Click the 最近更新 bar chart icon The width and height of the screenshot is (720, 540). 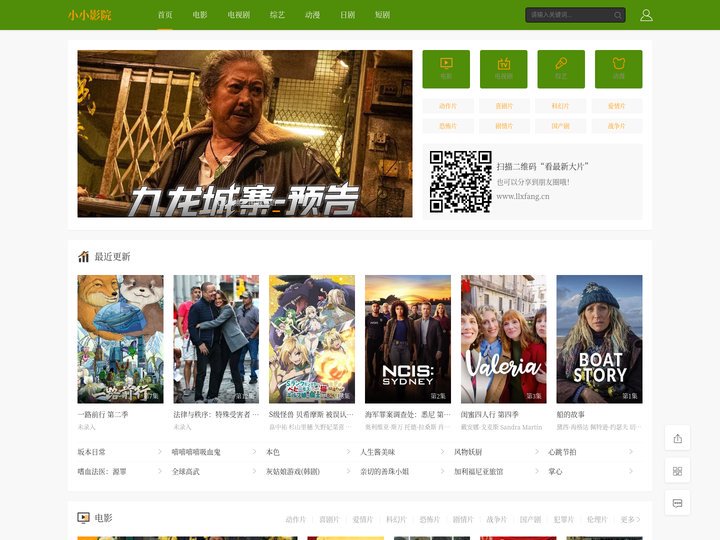coord(83,256)
